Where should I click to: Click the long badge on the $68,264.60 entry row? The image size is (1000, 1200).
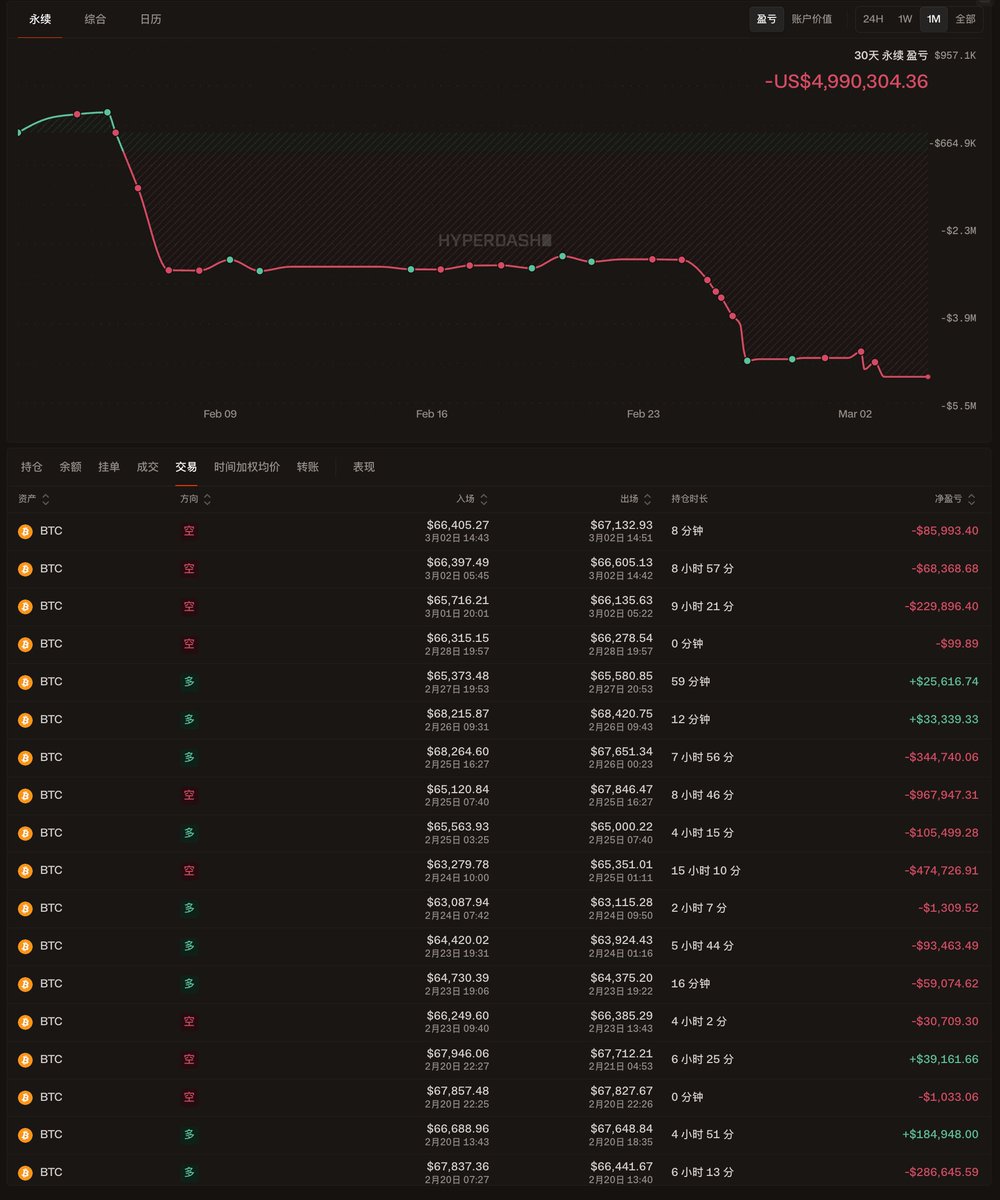click(189, 757)
